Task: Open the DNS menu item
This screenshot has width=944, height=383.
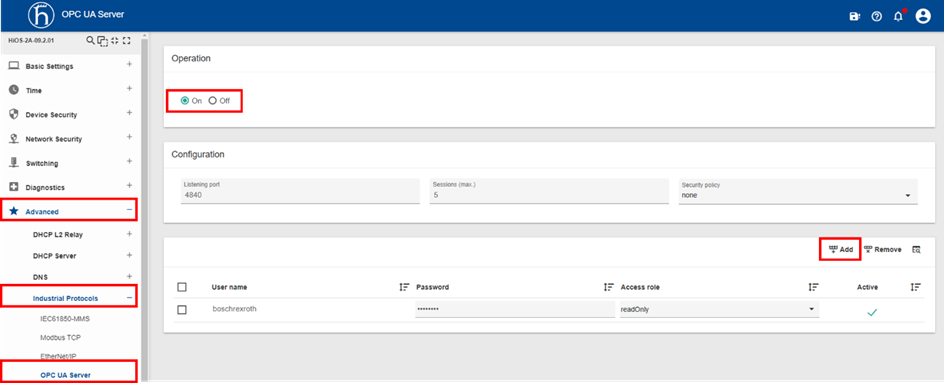Action: point(40,277)
